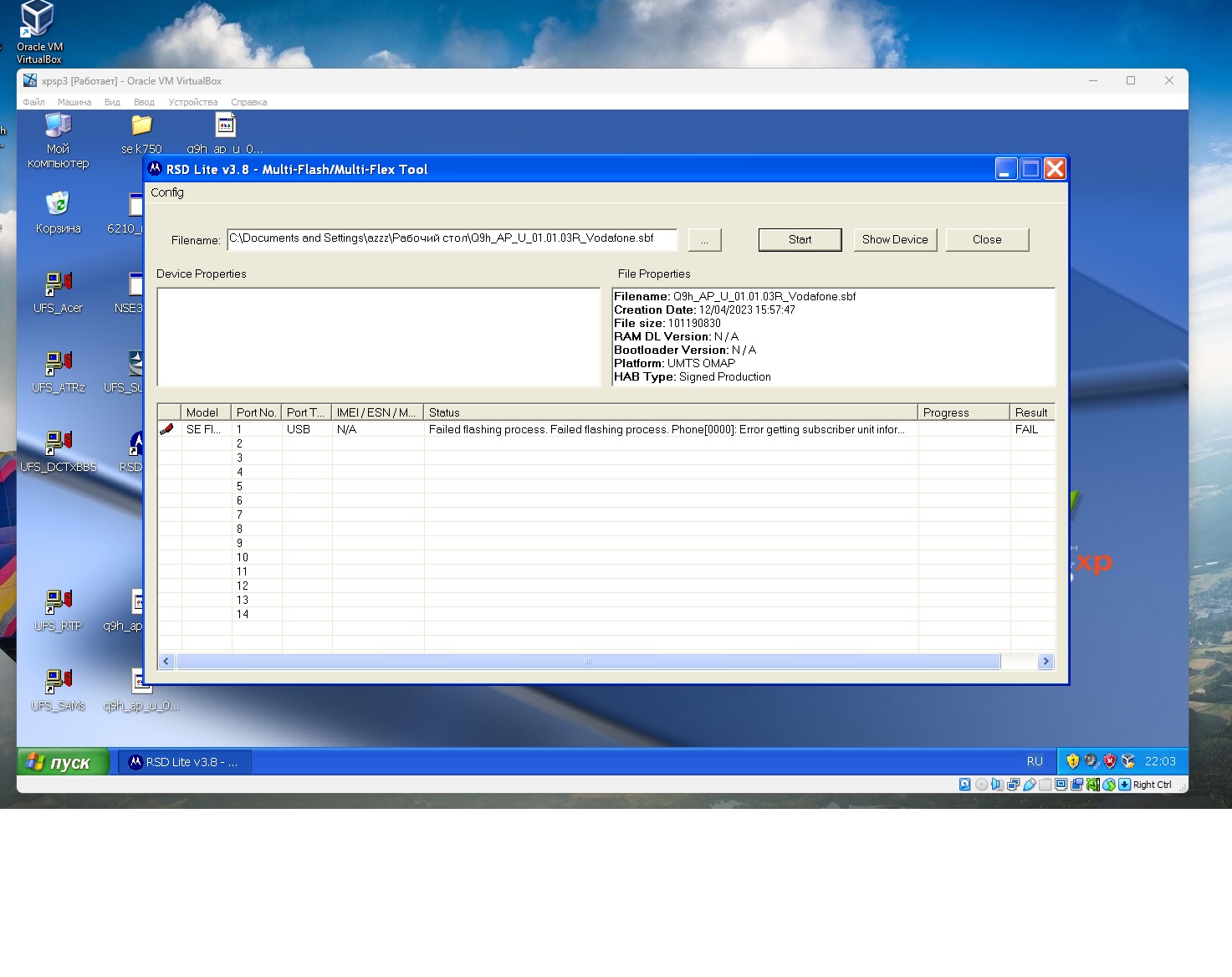
Task: Click VirtualBox display indicator icon
Action: (x=1061, y=785)
